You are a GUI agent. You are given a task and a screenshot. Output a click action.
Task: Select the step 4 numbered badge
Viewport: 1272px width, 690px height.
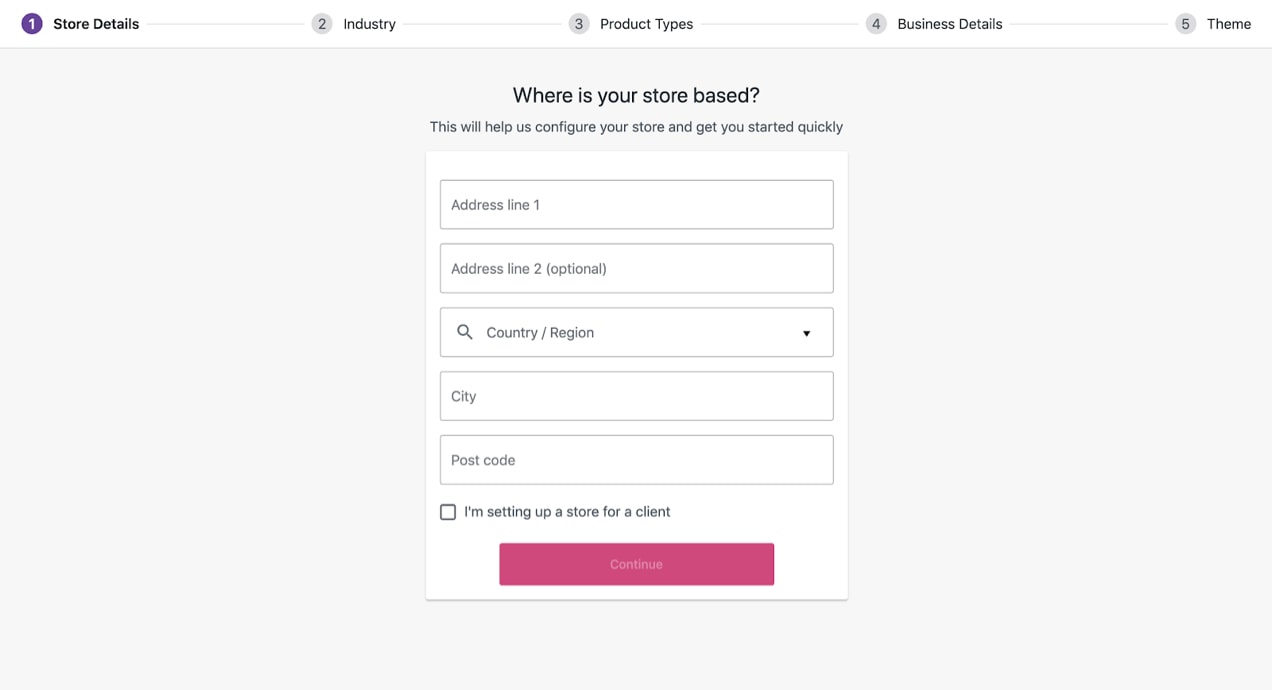pos(876,22)
